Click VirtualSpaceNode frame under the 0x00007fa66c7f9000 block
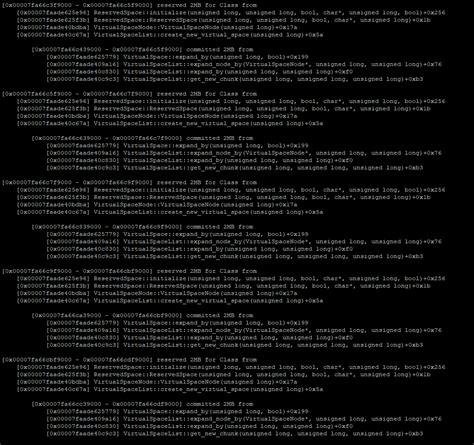Screen dimensions: 474x445 pos(157,205)
